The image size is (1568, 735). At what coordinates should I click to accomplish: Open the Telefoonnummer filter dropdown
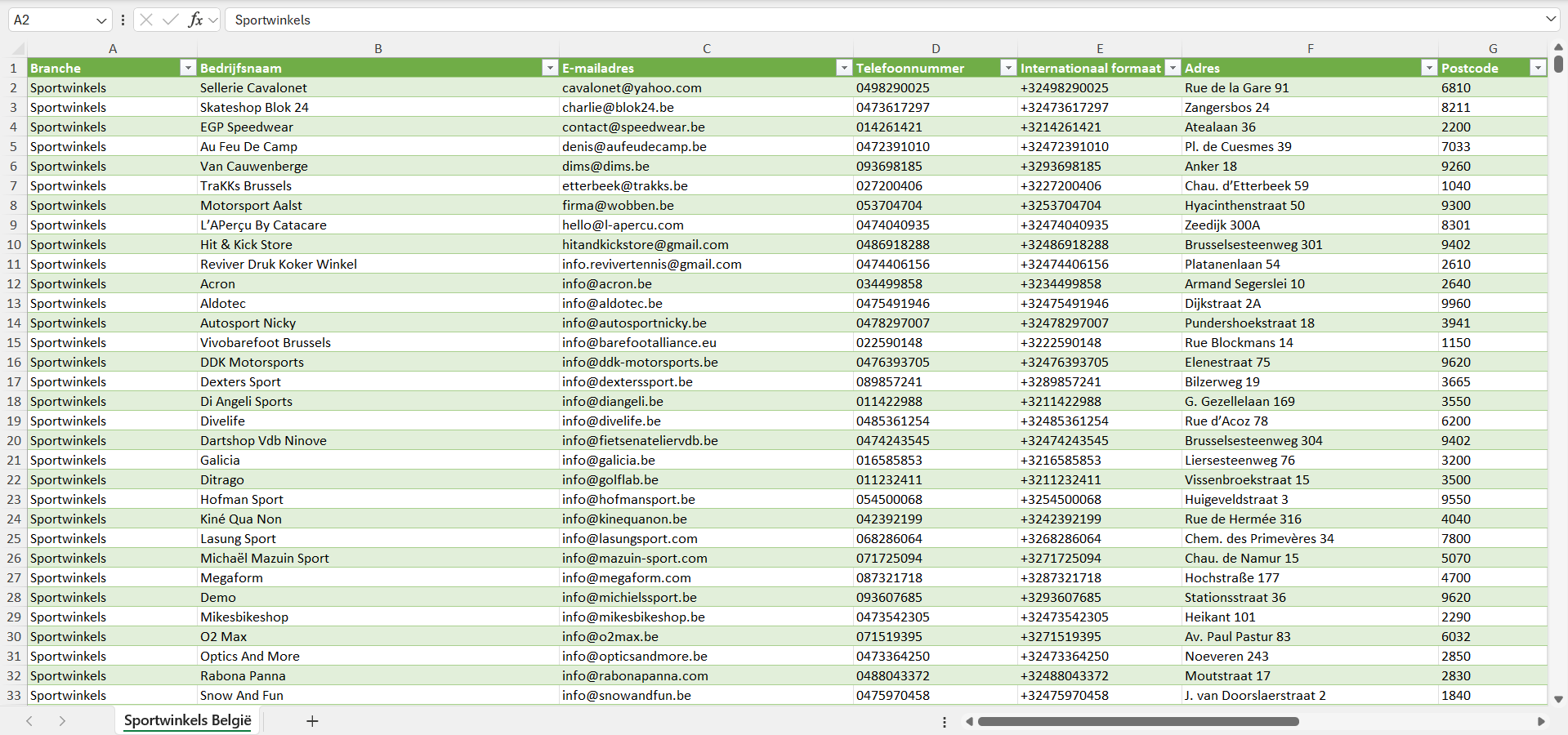coord(1008,68)
